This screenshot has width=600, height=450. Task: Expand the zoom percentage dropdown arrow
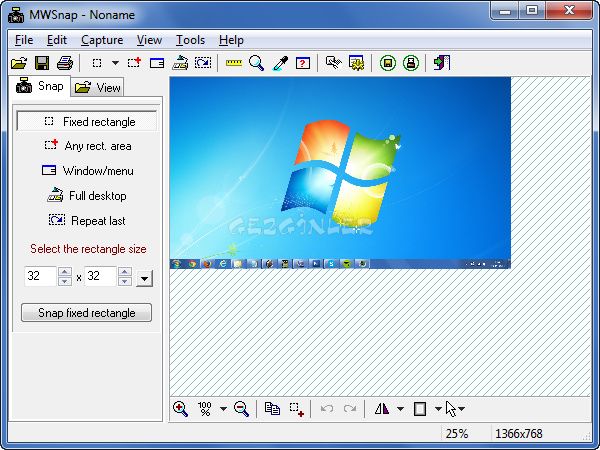(223, 409)
